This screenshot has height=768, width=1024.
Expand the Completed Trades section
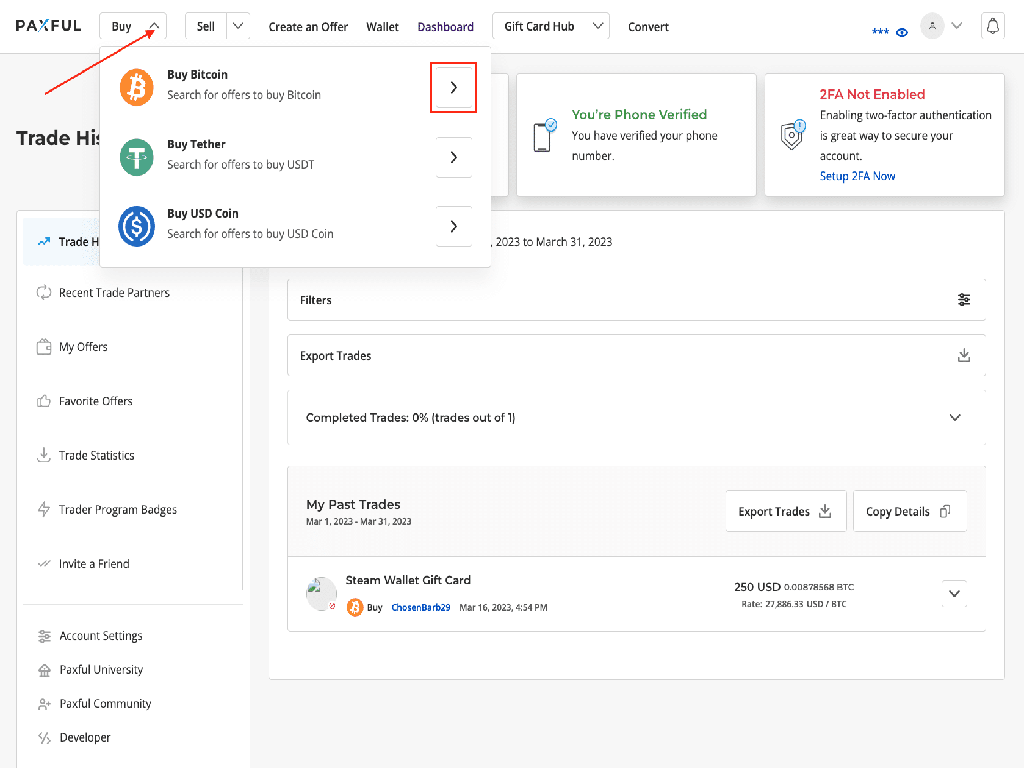955,418
